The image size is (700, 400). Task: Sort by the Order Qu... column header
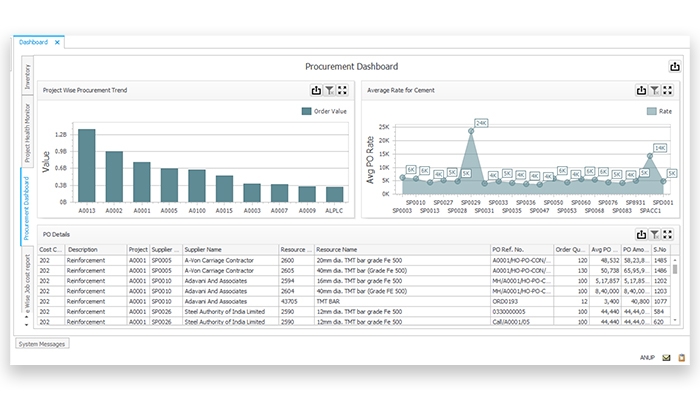571,250
